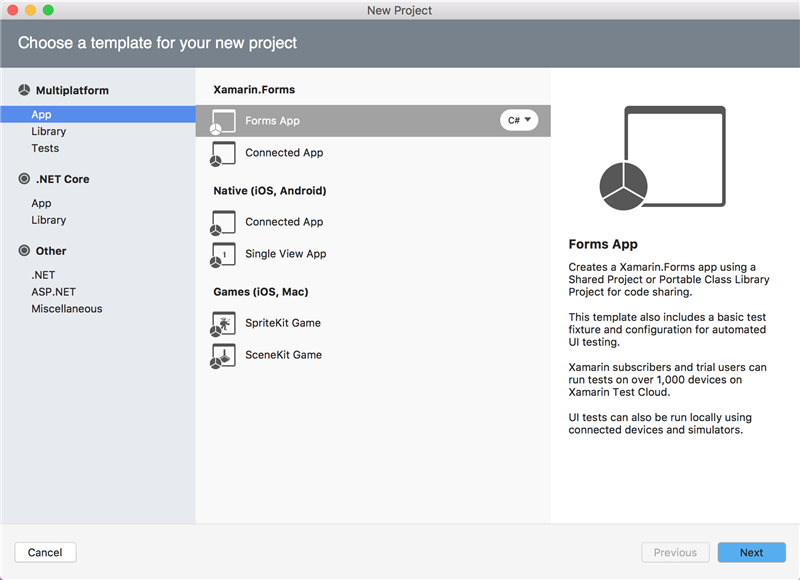Screen dimensions: 800x580
Task: Choose the SceneKit Game template
Action: pos(373,355)
